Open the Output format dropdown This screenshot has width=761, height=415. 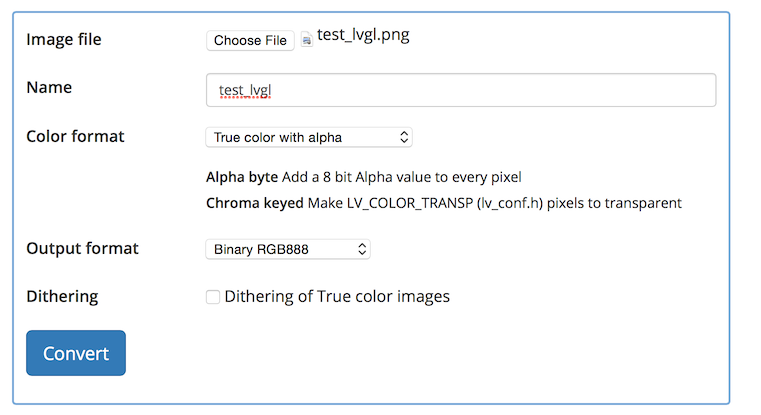[287, 249]
